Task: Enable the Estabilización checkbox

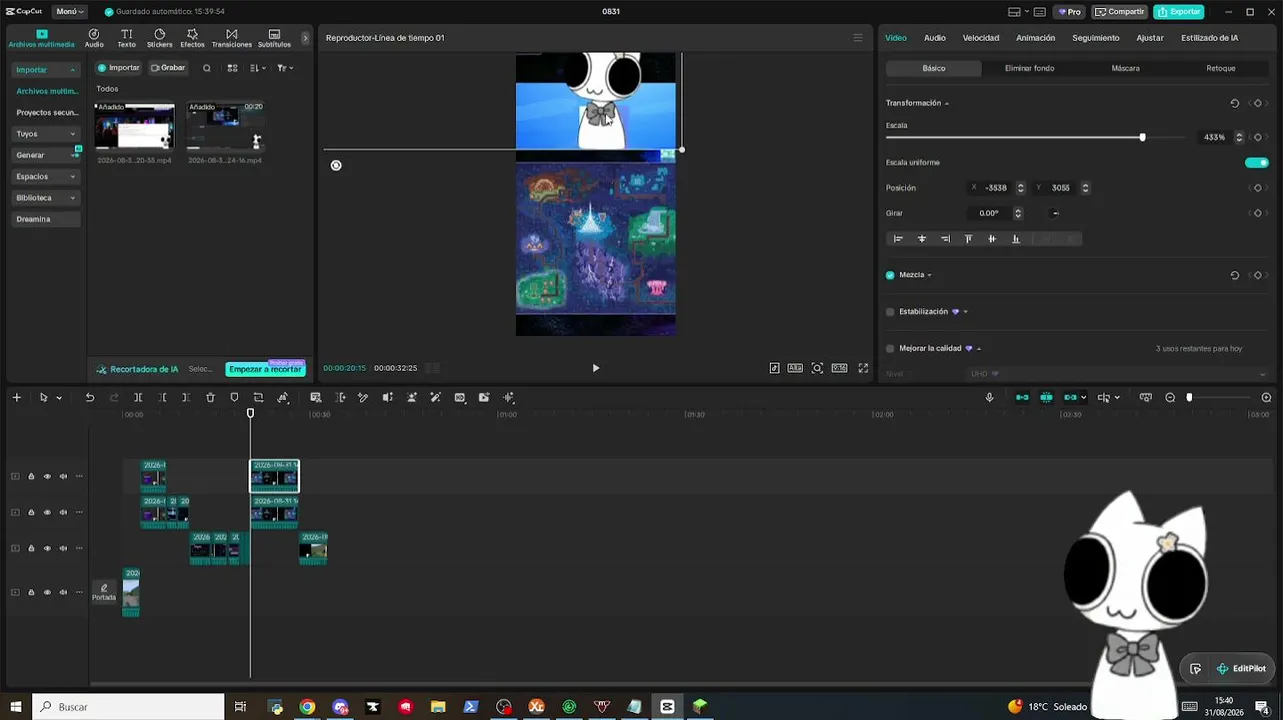Action: 890,312
